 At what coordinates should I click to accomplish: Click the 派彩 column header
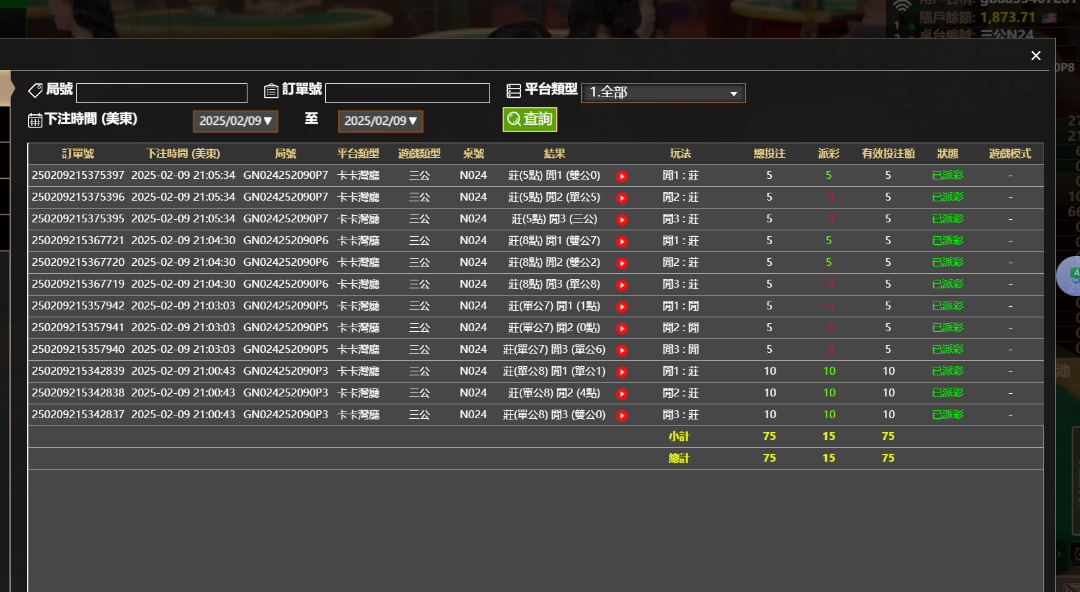[828, 154]
